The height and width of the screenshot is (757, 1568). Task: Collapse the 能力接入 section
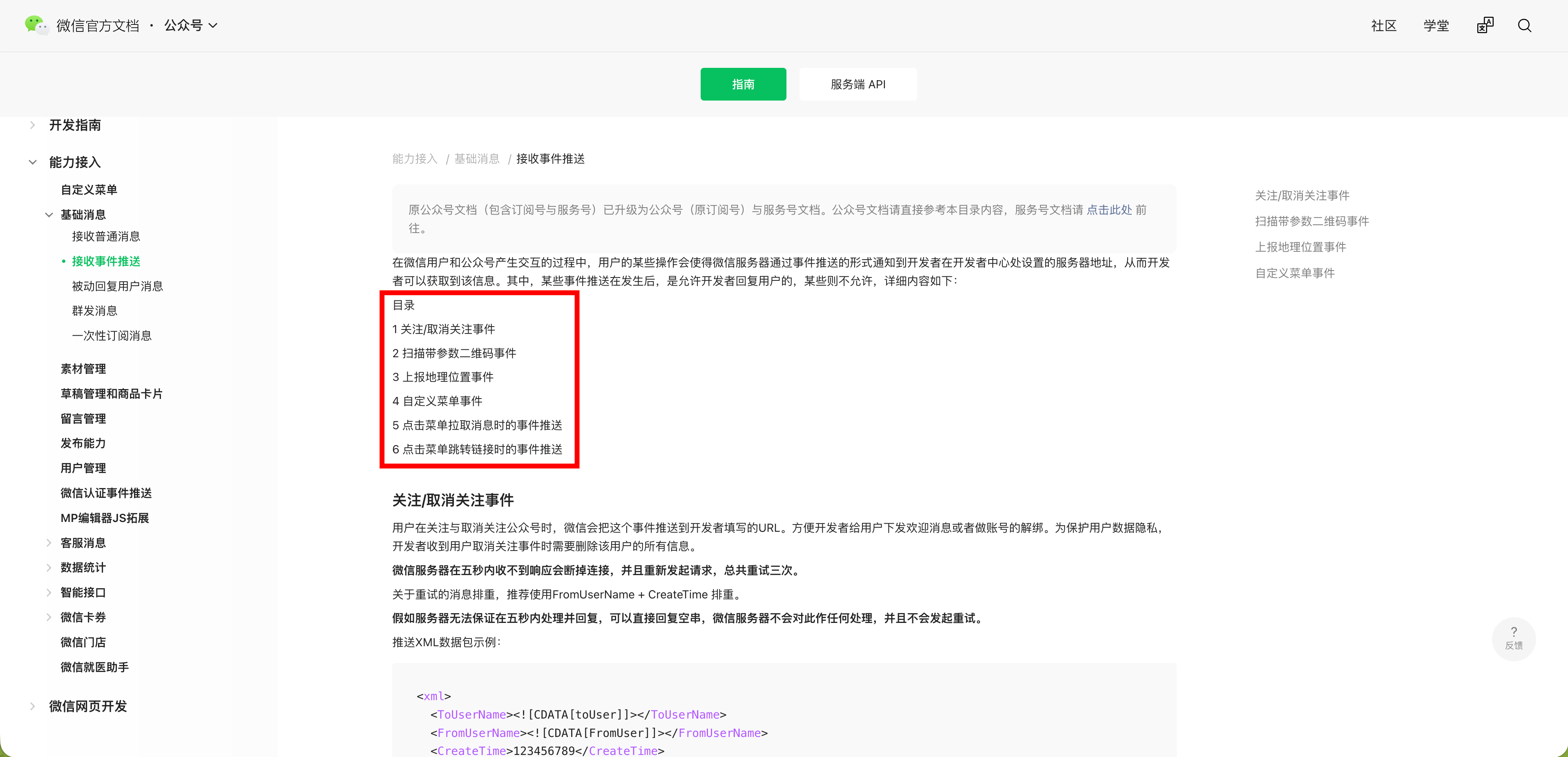(33, 162)
